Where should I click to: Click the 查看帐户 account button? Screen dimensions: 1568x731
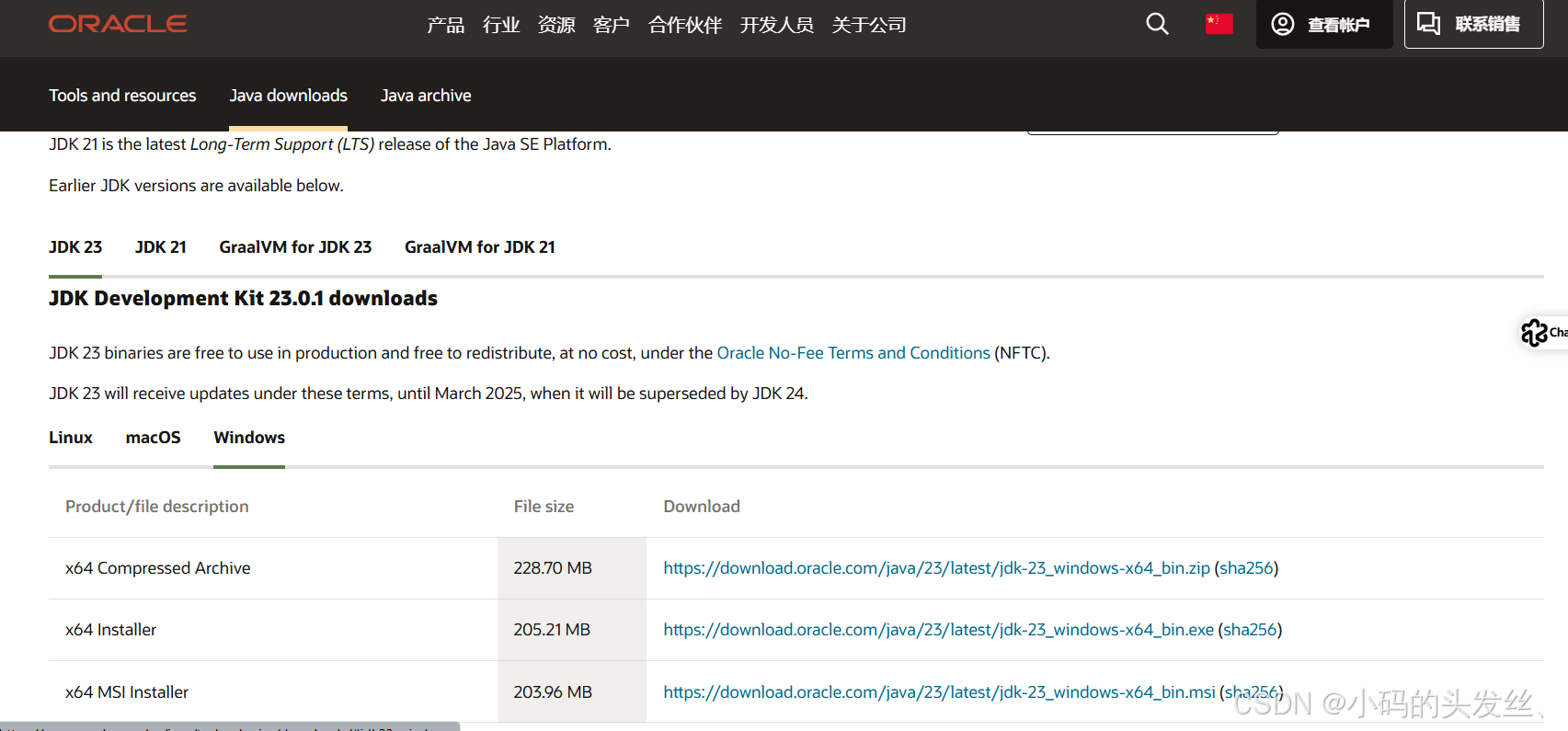click(x=1324, y=24)
